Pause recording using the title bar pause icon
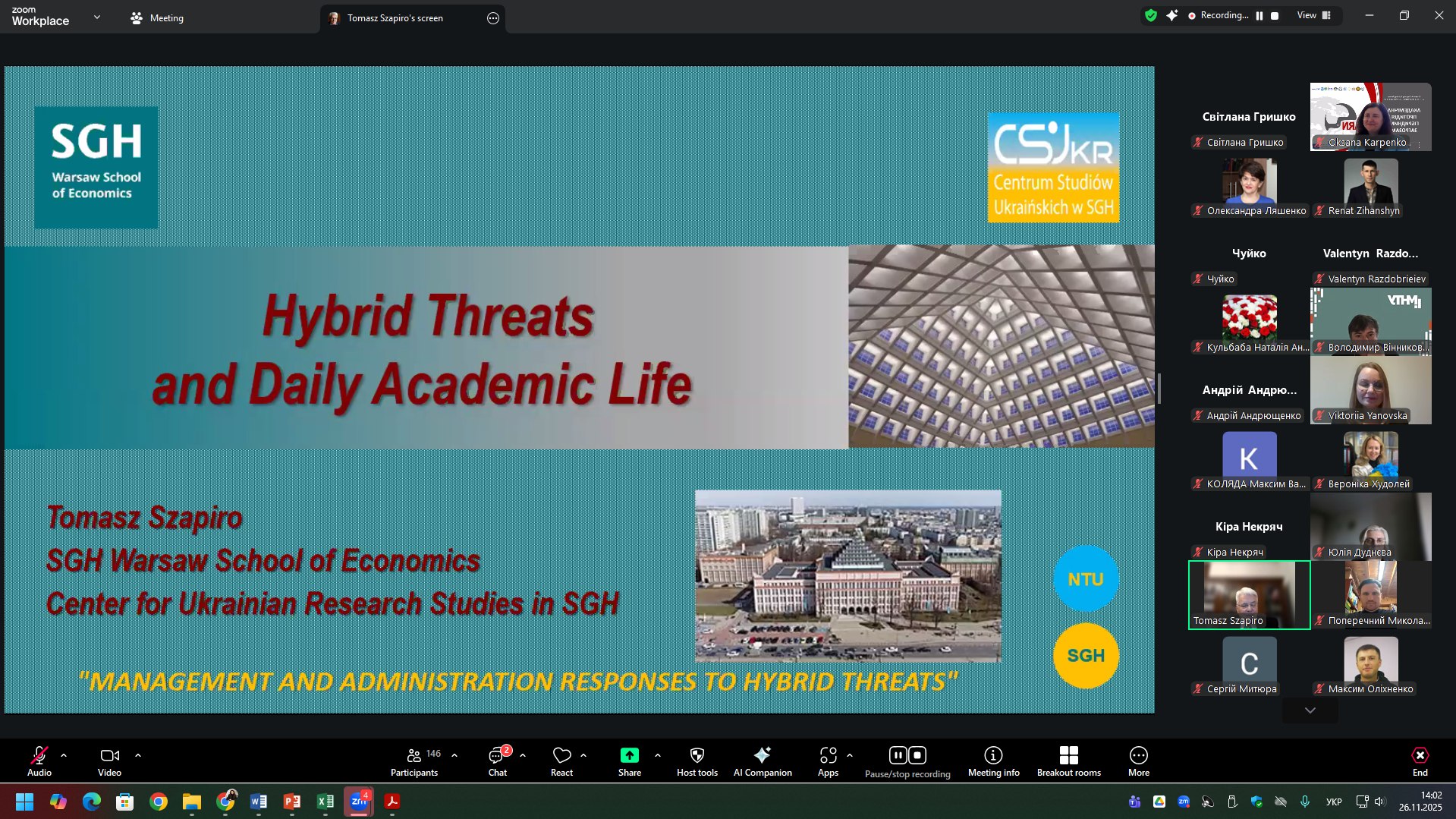The width and height of the screenshot is (1456, 819). tap(1259, 16)
